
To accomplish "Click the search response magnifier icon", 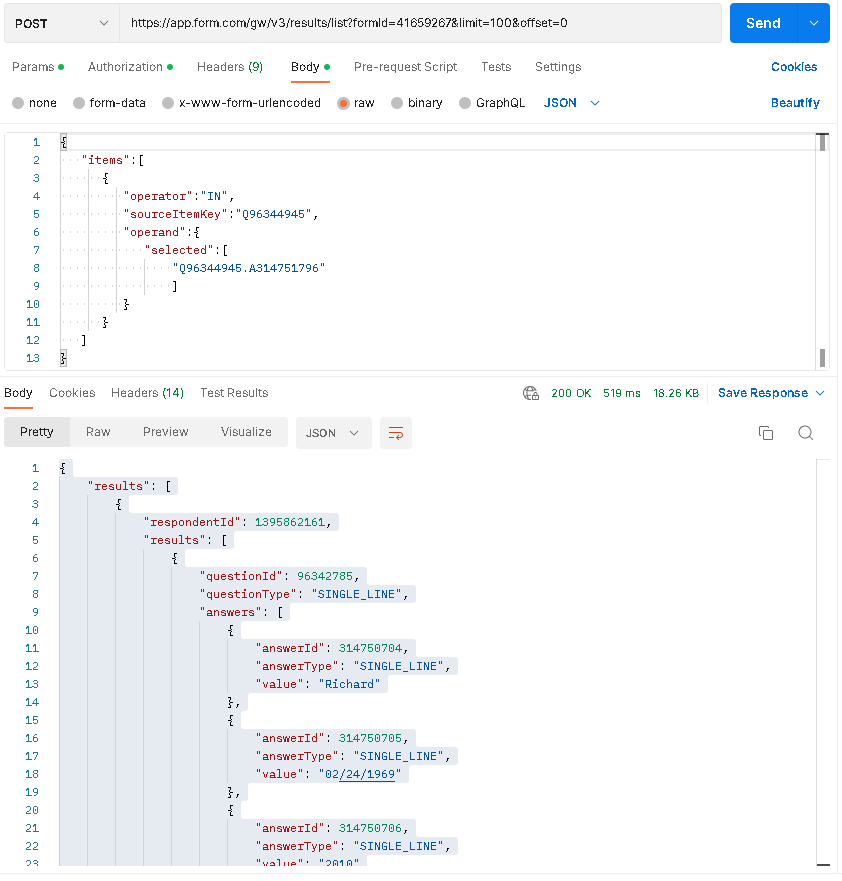I will coord(805,433).
